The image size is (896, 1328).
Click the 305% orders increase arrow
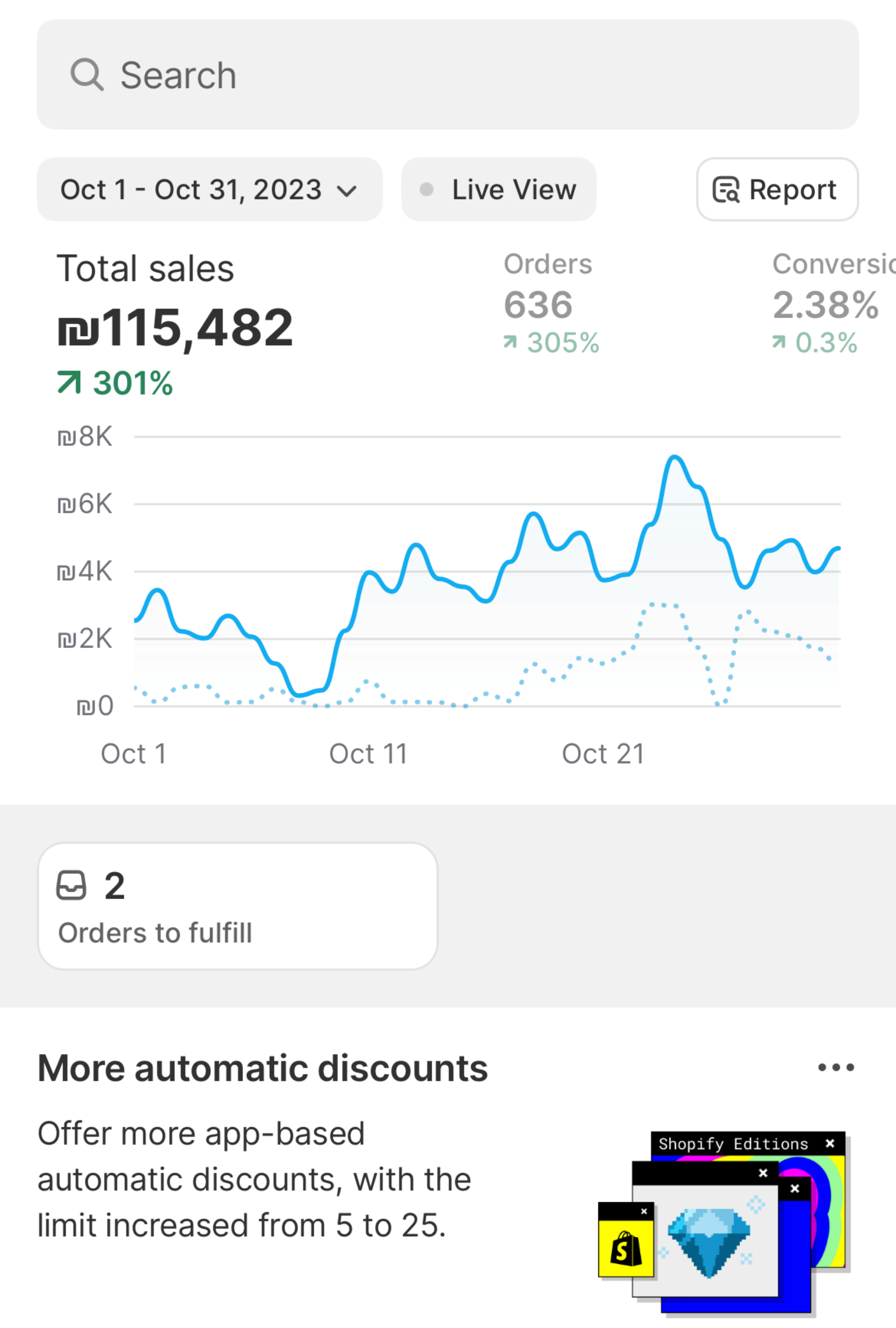[x=510, y=342]
